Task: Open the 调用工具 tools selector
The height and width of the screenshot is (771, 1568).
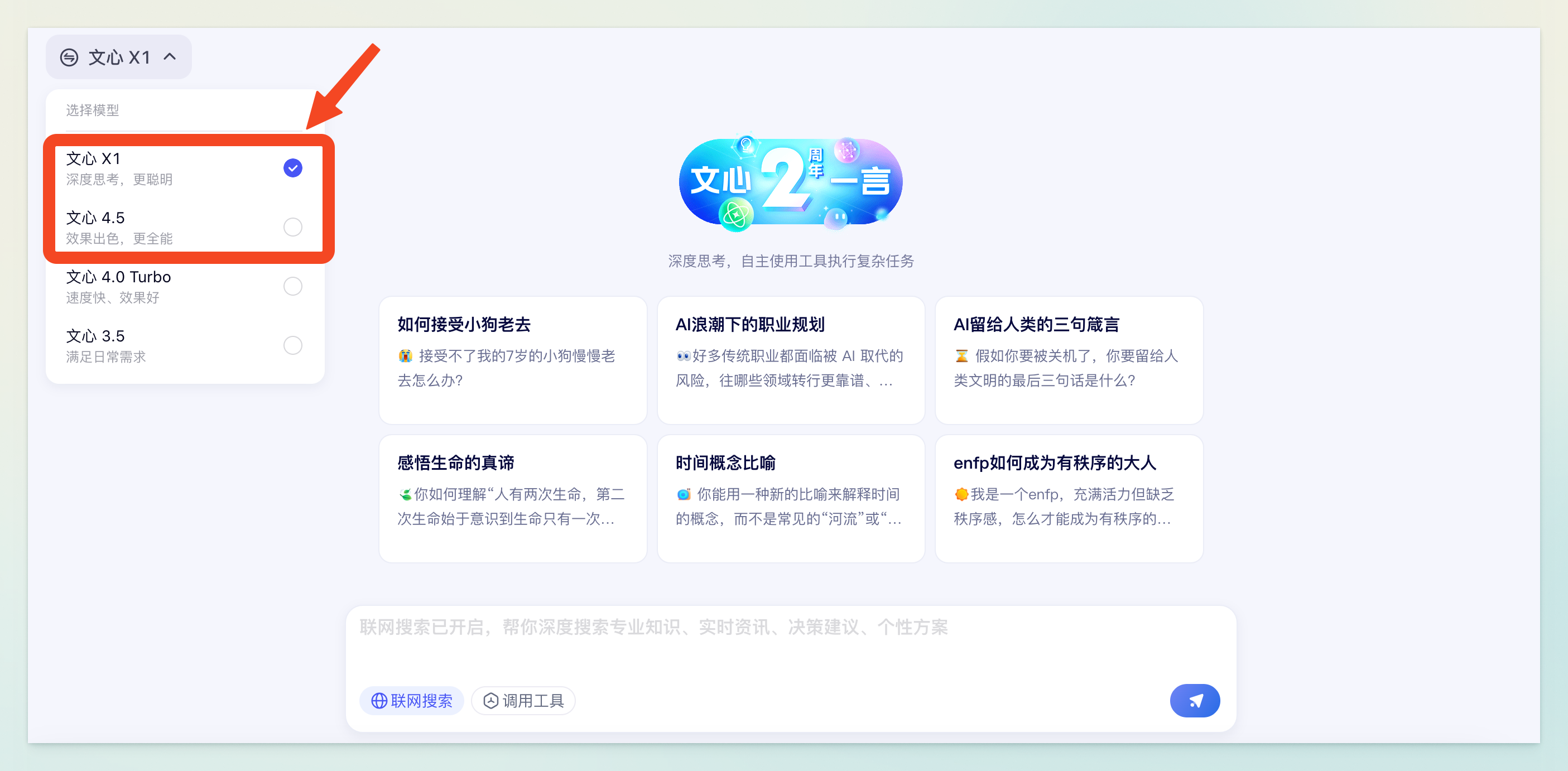Action: [x=523, y=701]
